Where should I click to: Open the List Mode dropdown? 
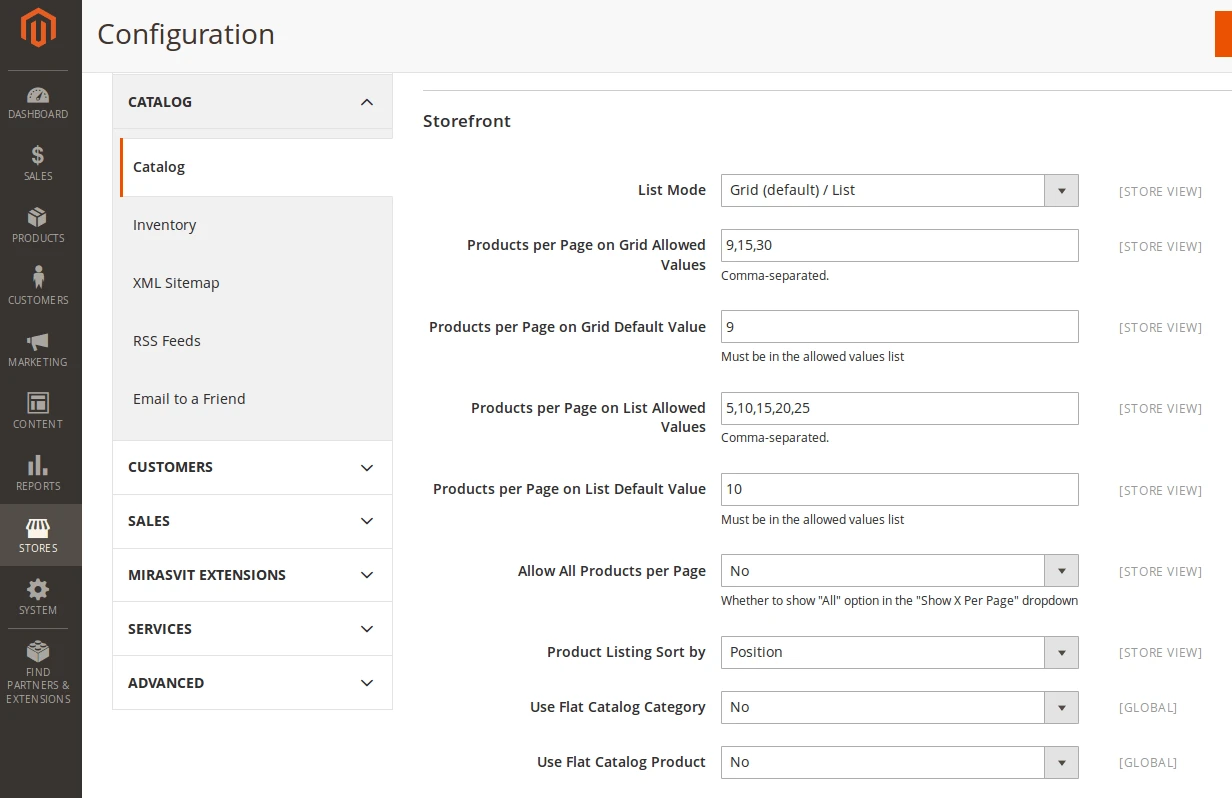tap(1061, 190)
